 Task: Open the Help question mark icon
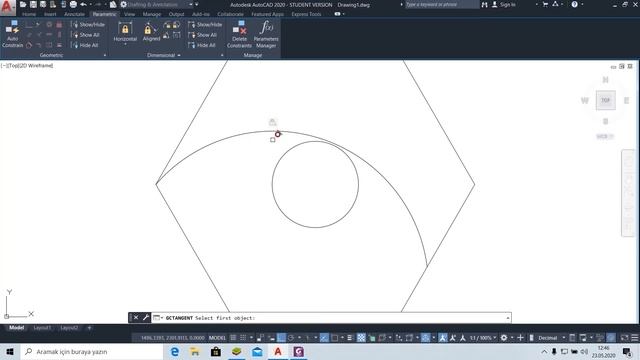pyautogui.click(x=575, y=4)
